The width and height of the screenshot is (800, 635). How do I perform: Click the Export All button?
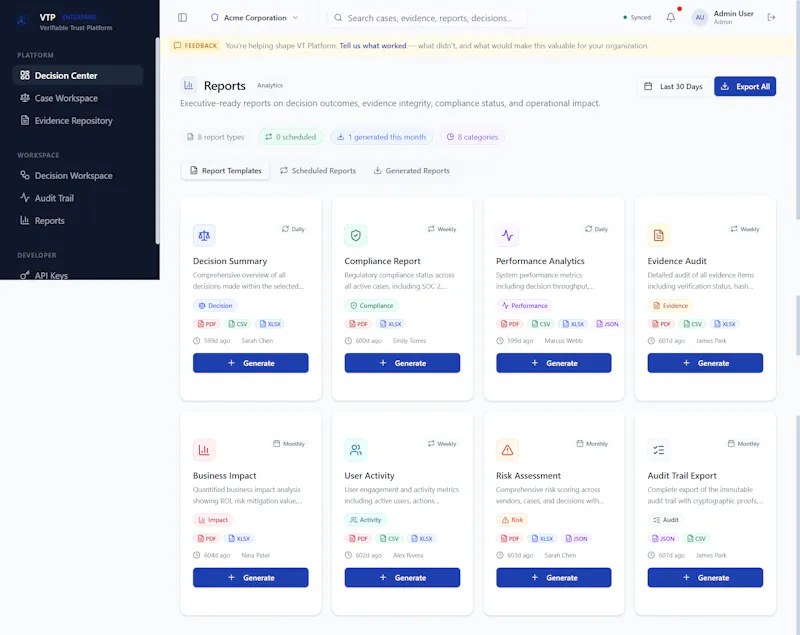745,86
